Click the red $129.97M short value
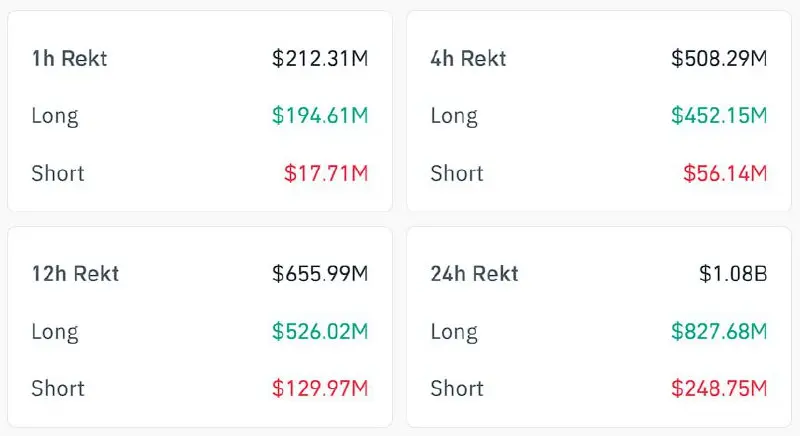This screenshot has height=436, width=800. [320, 388]
